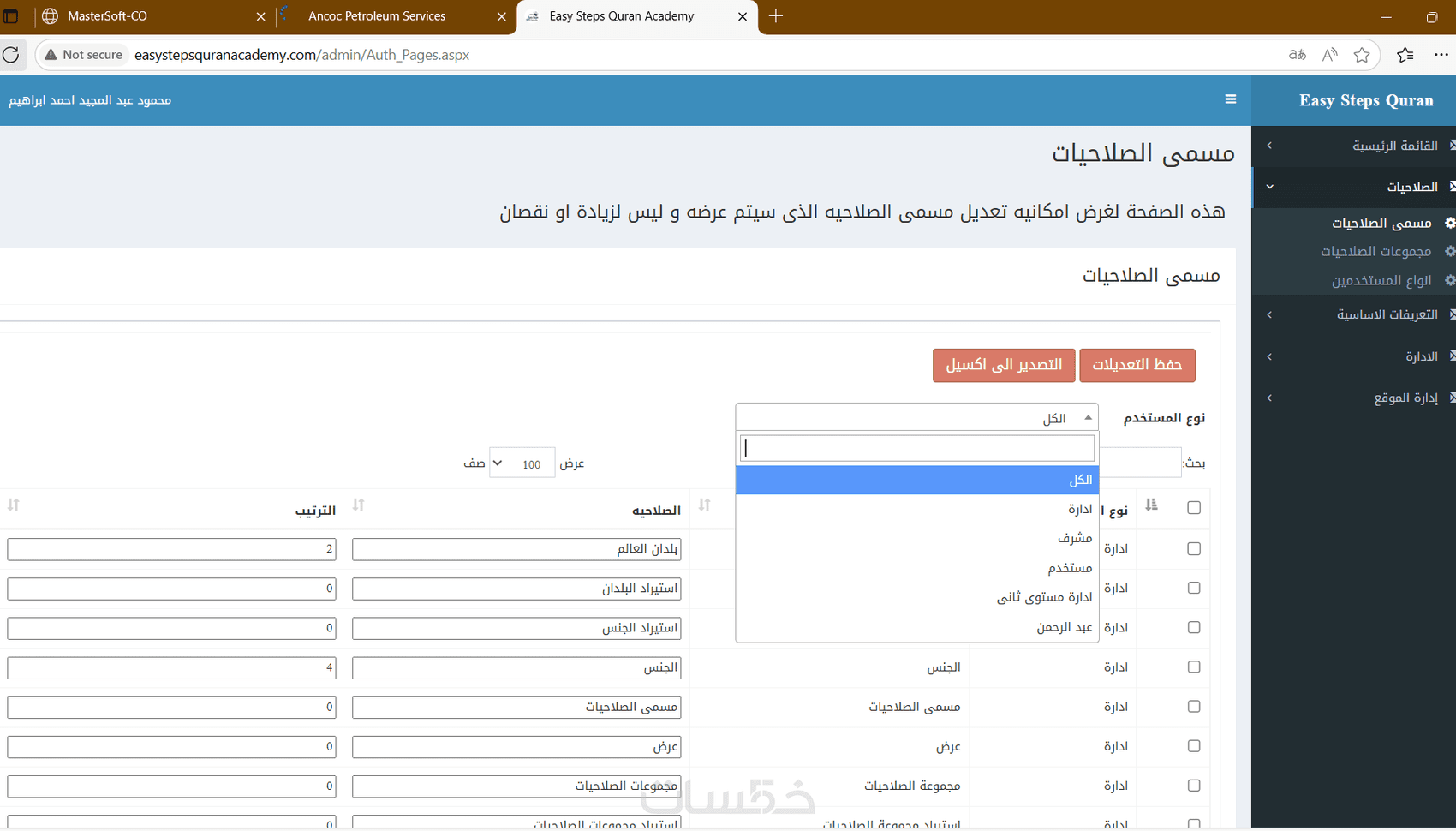Switch to the MasterSoft-CO browser tab
1456x831 pixels.
click(x=154, y=16)
